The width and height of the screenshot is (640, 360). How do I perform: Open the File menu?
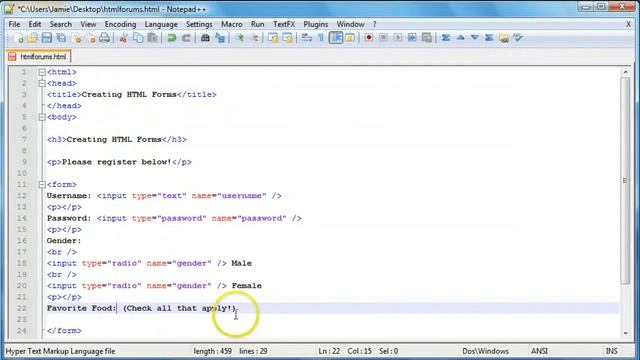(14, 24)
